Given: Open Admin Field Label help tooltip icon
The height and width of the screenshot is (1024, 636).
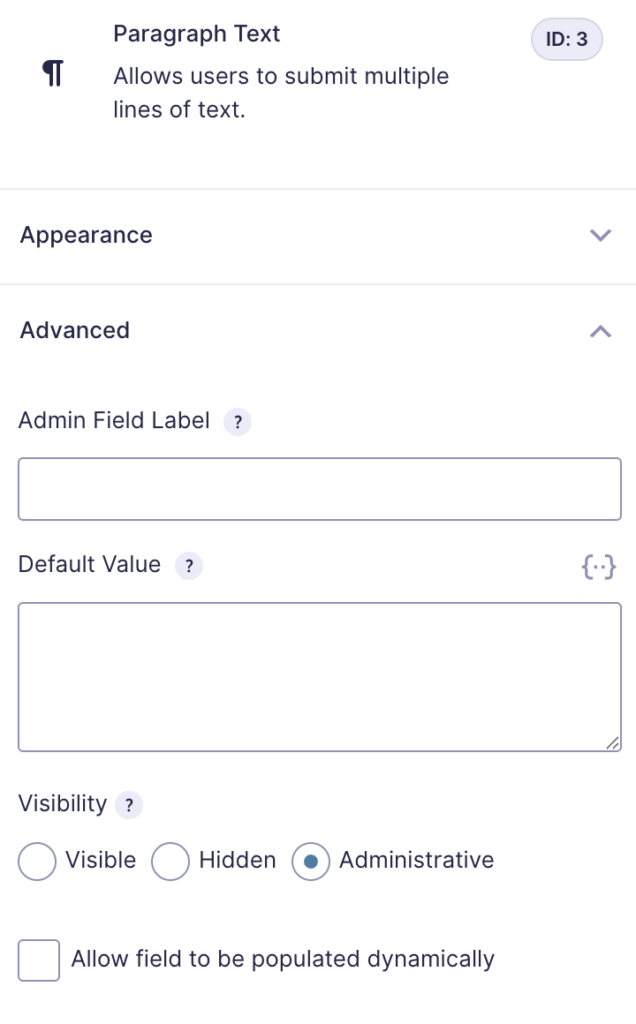Looking at the screenshot, I should pos(238,422).
